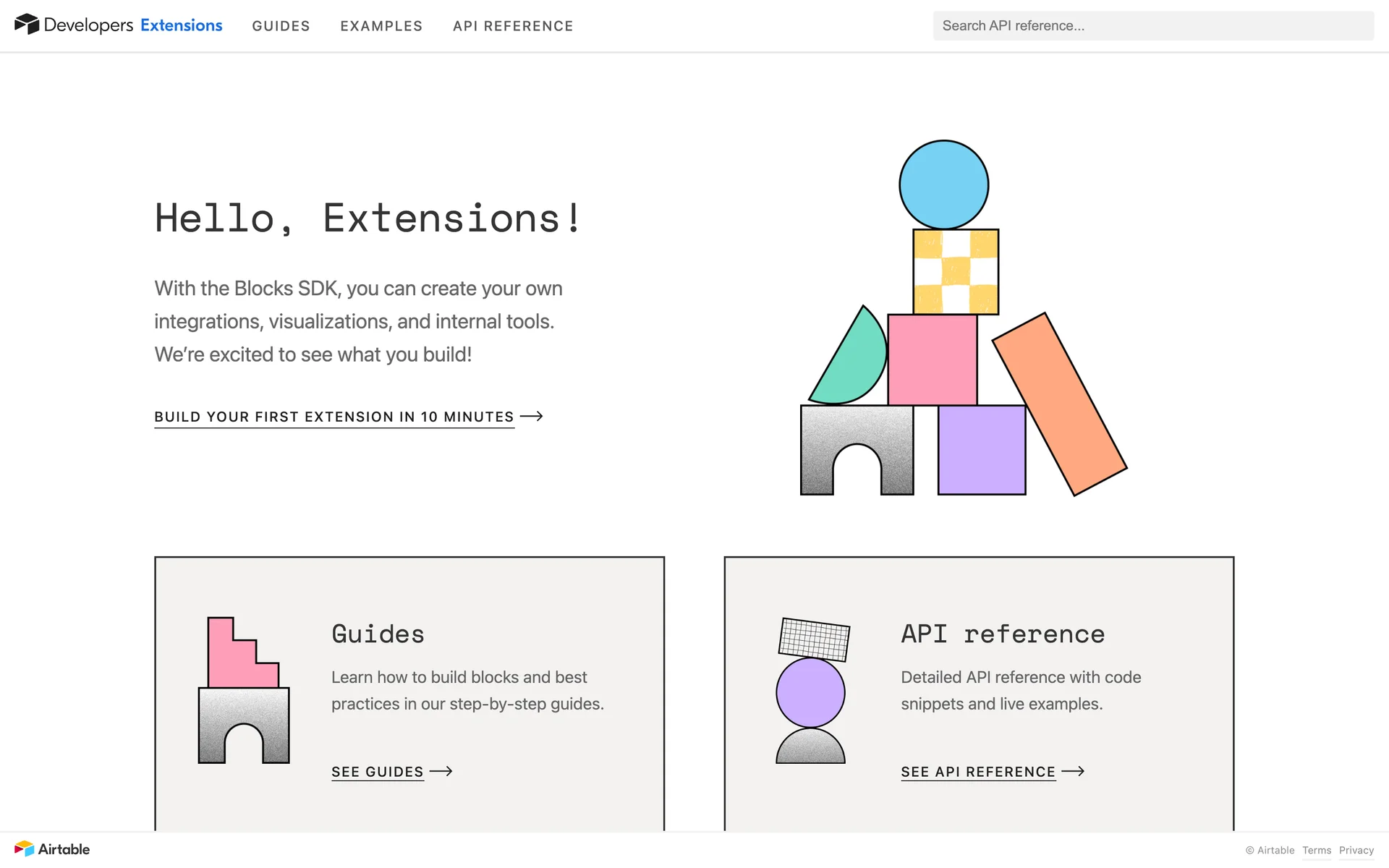Screen dimensions: 1389x868
Task: Click the yellow checkered block in illustration
Action: [x=956, y=272]
